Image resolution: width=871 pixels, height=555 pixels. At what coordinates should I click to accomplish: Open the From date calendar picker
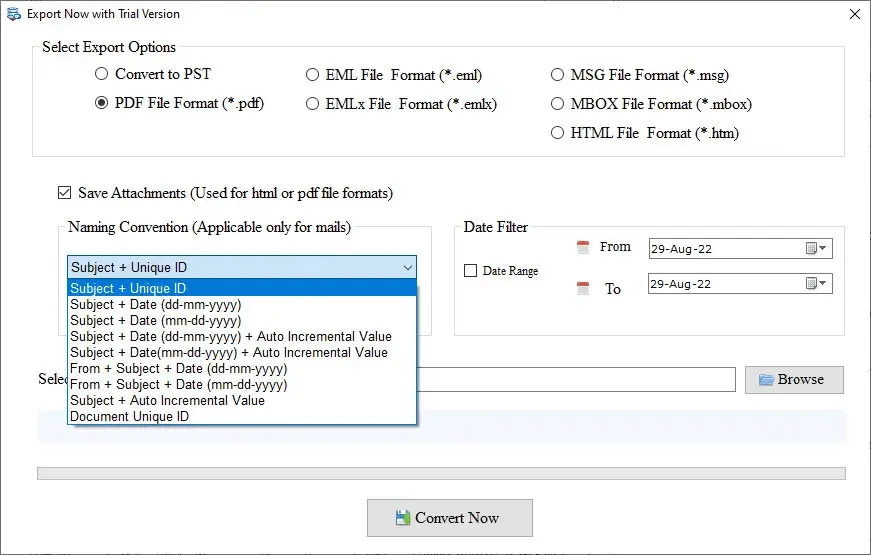click(x=815, y=248)
